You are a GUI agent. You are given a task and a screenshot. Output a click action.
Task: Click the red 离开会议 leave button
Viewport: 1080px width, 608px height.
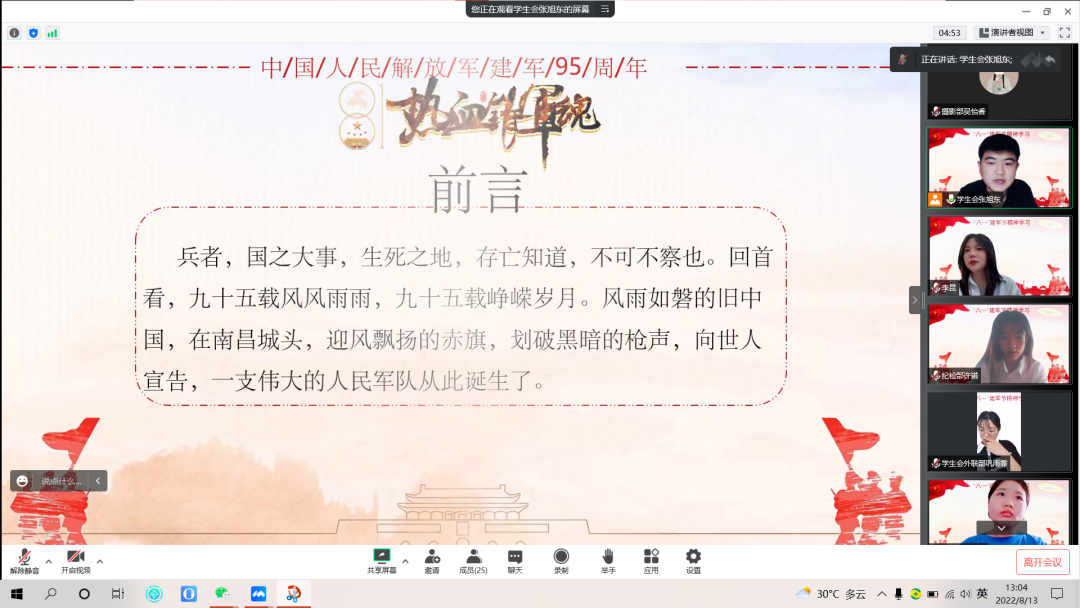1042,562
